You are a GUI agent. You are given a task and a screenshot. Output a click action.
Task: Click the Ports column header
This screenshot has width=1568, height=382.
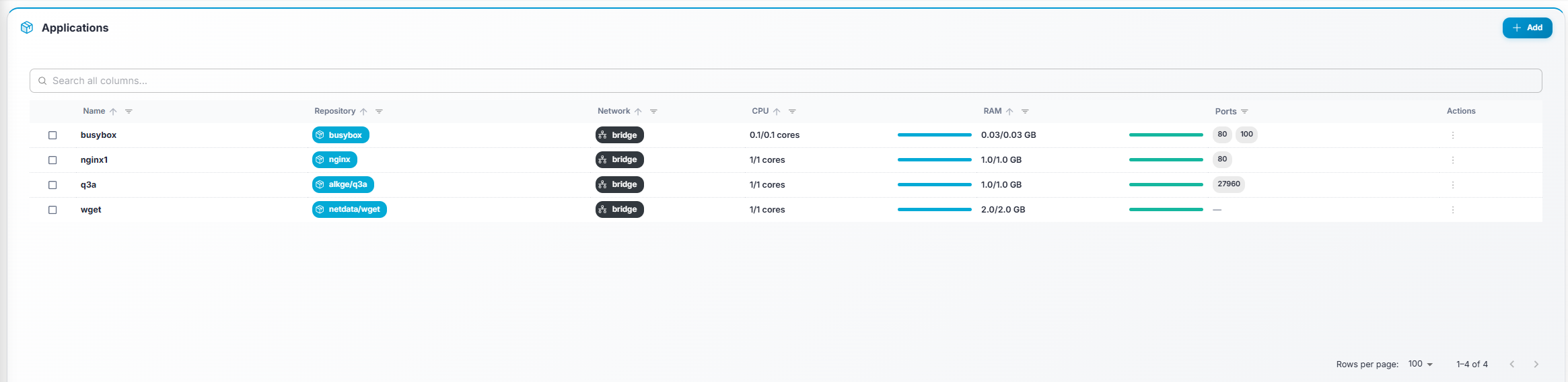1225,111
